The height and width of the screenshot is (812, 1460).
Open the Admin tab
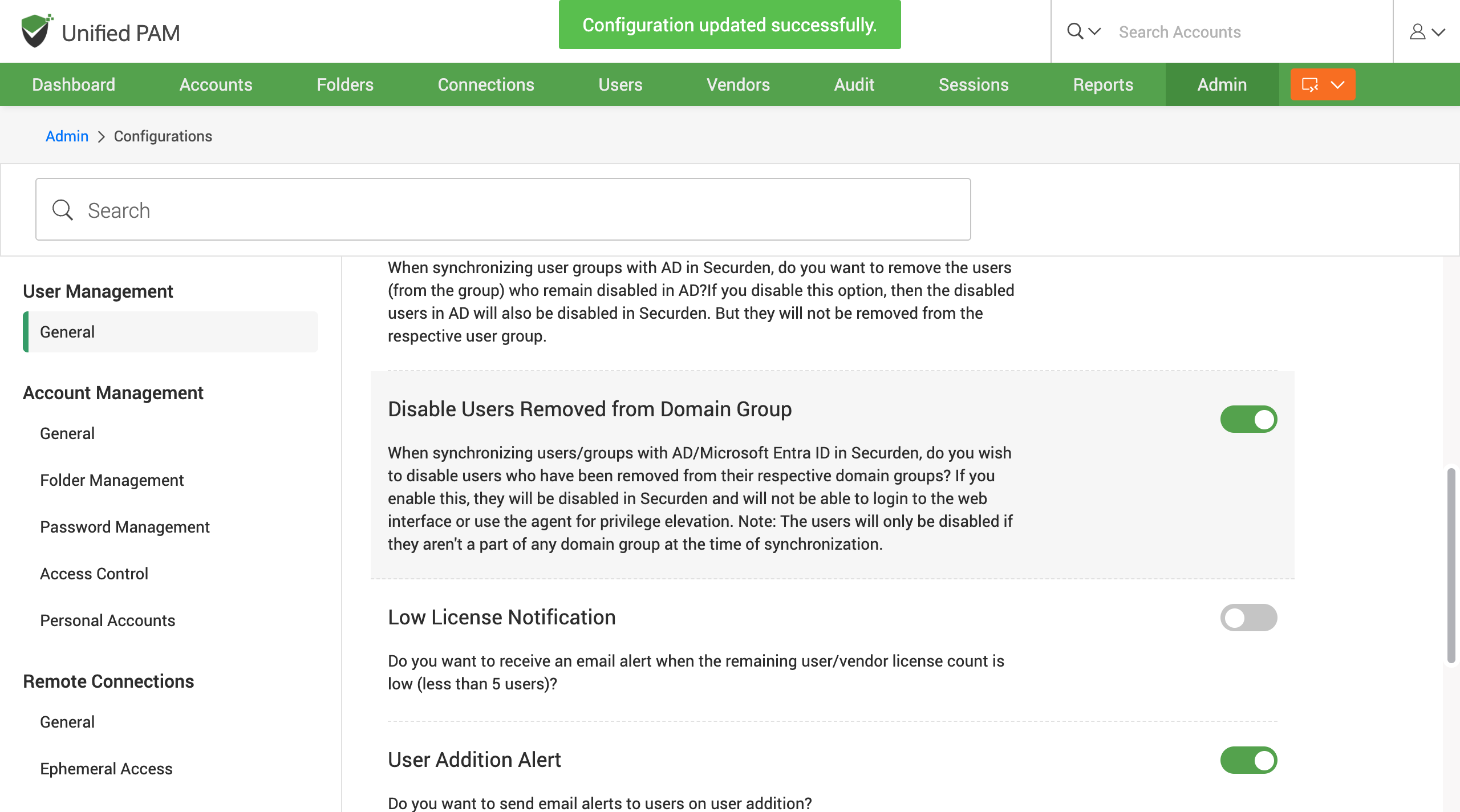tap(1222, 84)
